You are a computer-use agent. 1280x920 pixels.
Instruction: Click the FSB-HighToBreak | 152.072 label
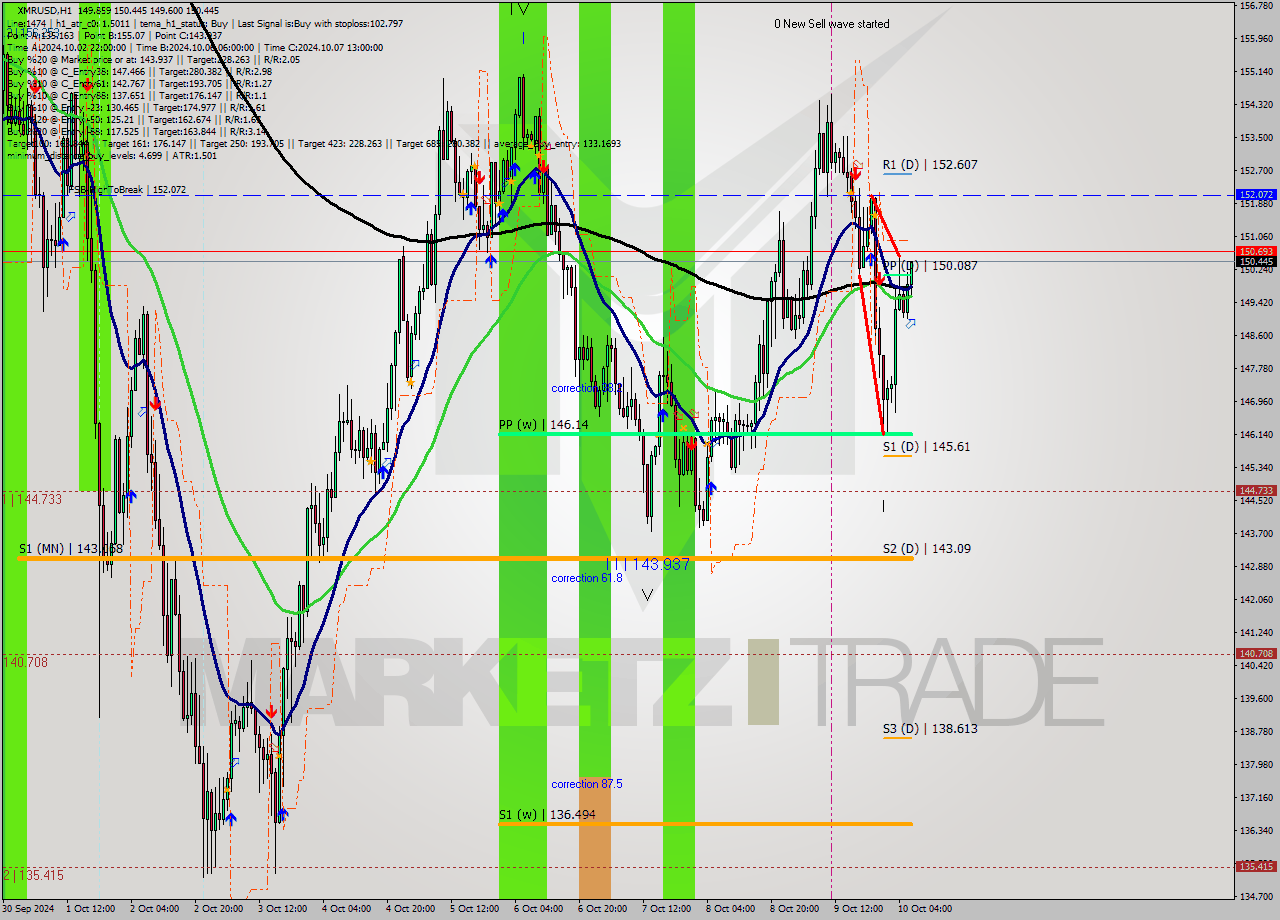point(127,190)
